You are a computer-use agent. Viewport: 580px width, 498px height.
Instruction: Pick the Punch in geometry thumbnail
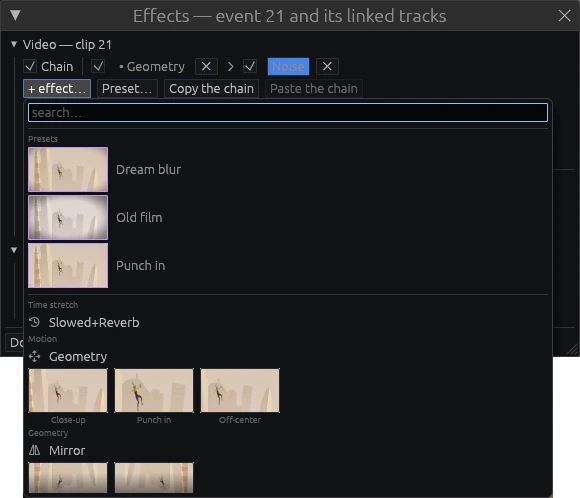[x=154, y=390]
